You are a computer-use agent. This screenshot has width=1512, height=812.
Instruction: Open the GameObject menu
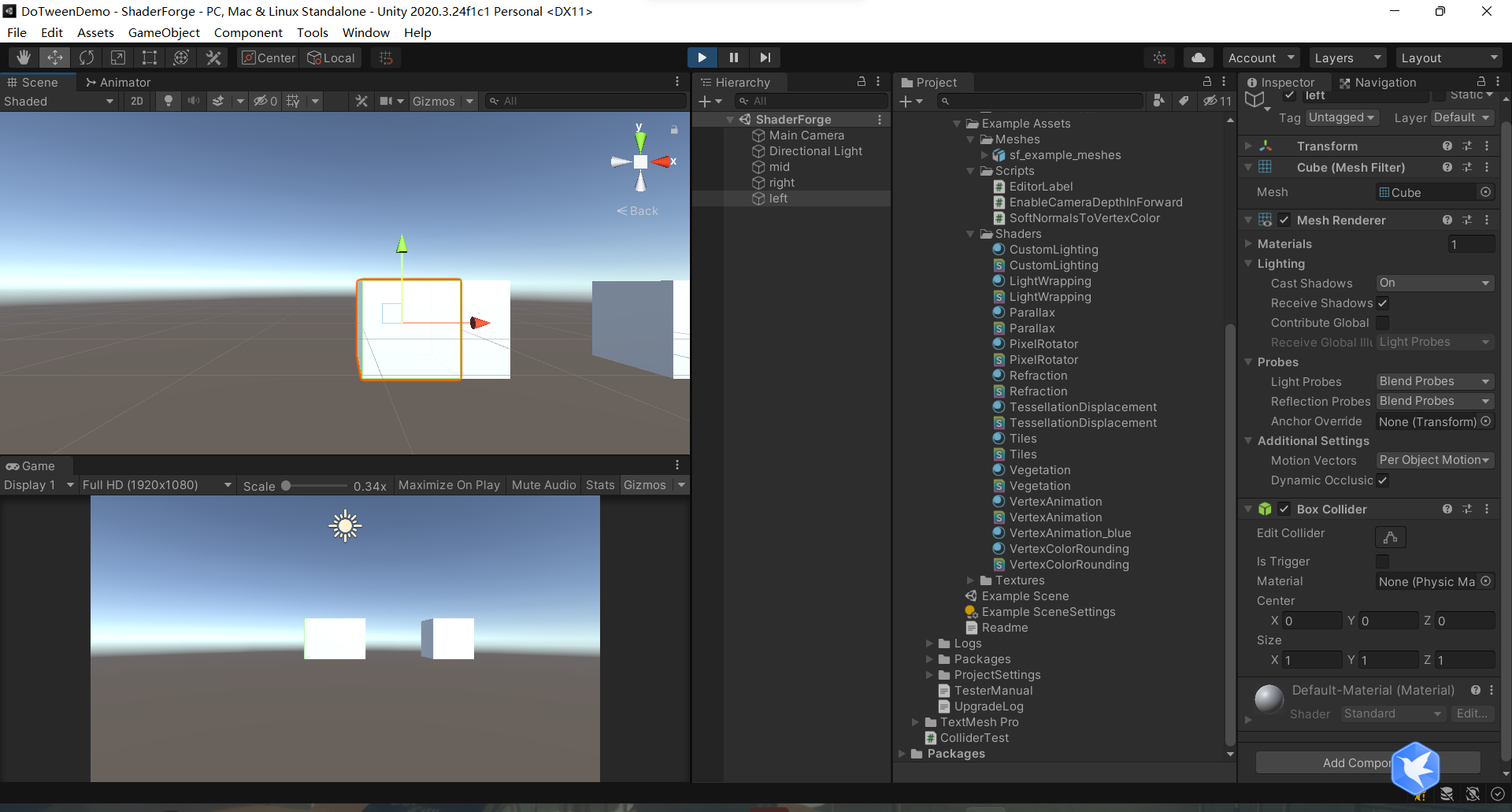(164, 32)
